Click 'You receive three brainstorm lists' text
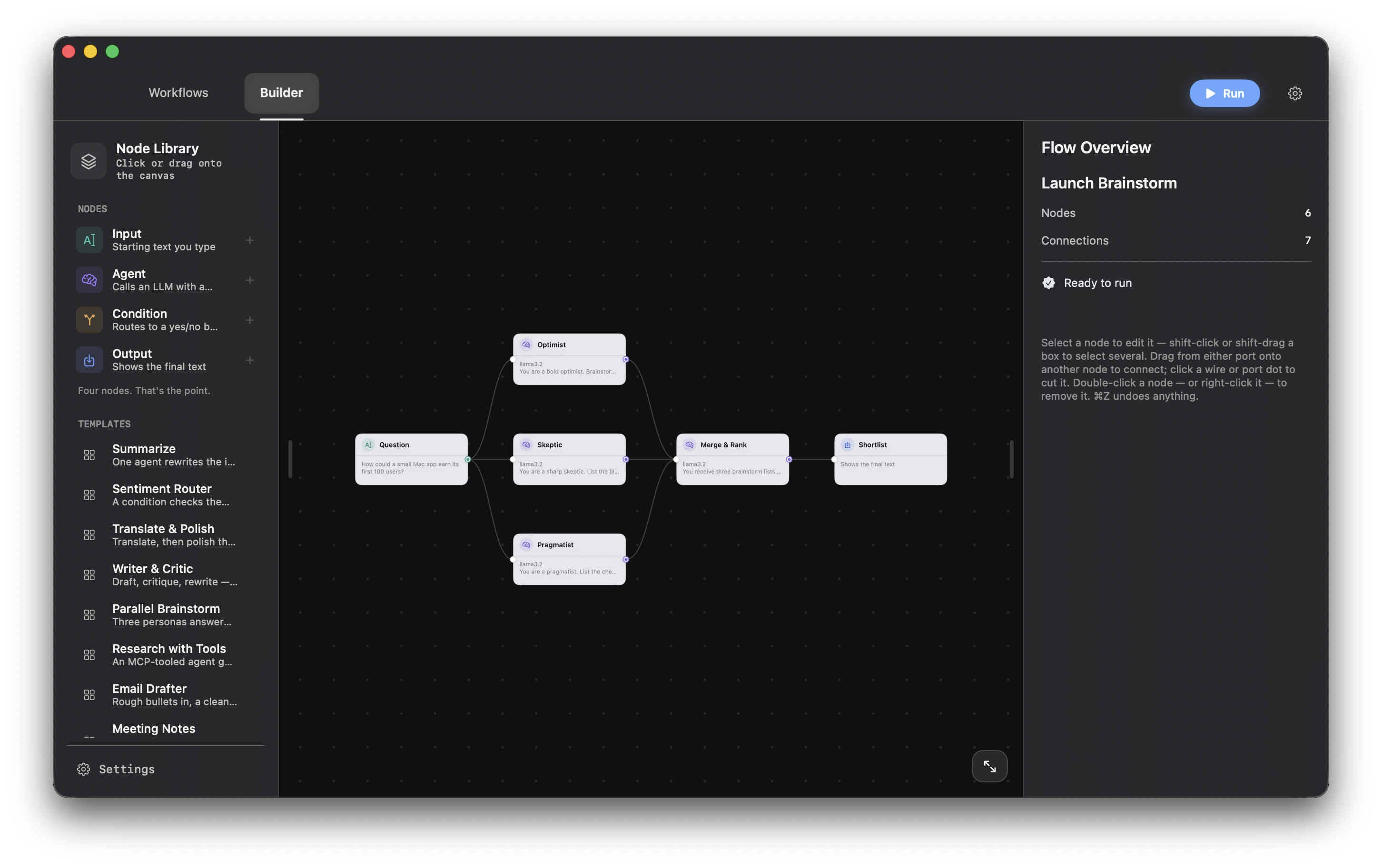Image resolution: width=1382 pixels, height=868 pixels. [x=732, y=471]
